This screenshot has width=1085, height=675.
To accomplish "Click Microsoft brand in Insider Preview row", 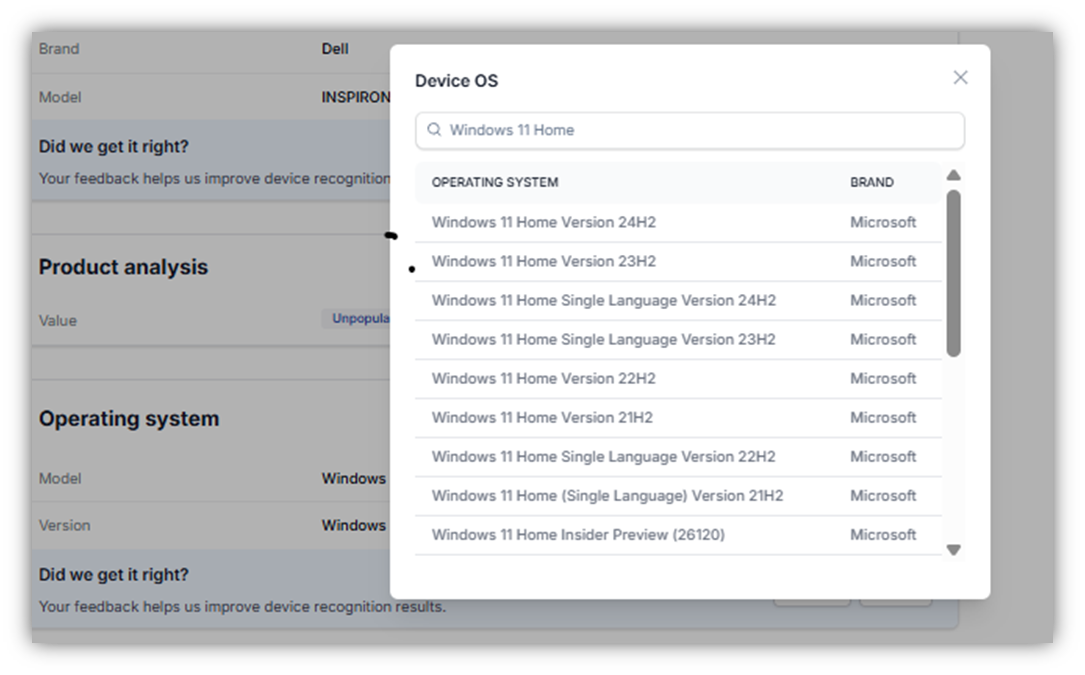I will coord(883,535).
